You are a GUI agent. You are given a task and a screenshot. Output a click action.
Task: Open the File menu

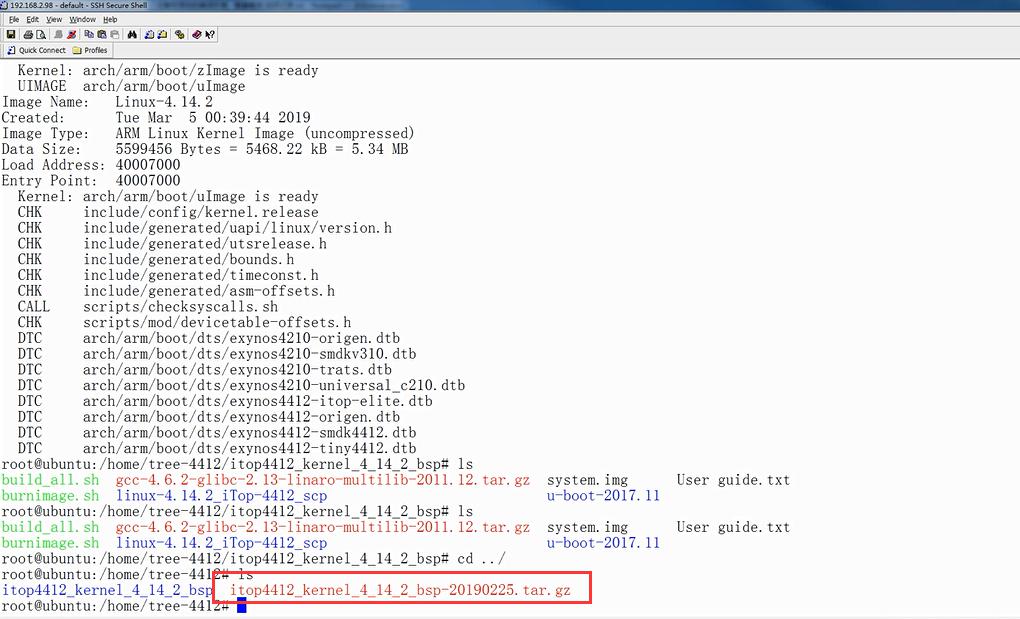tap(14, 20)
